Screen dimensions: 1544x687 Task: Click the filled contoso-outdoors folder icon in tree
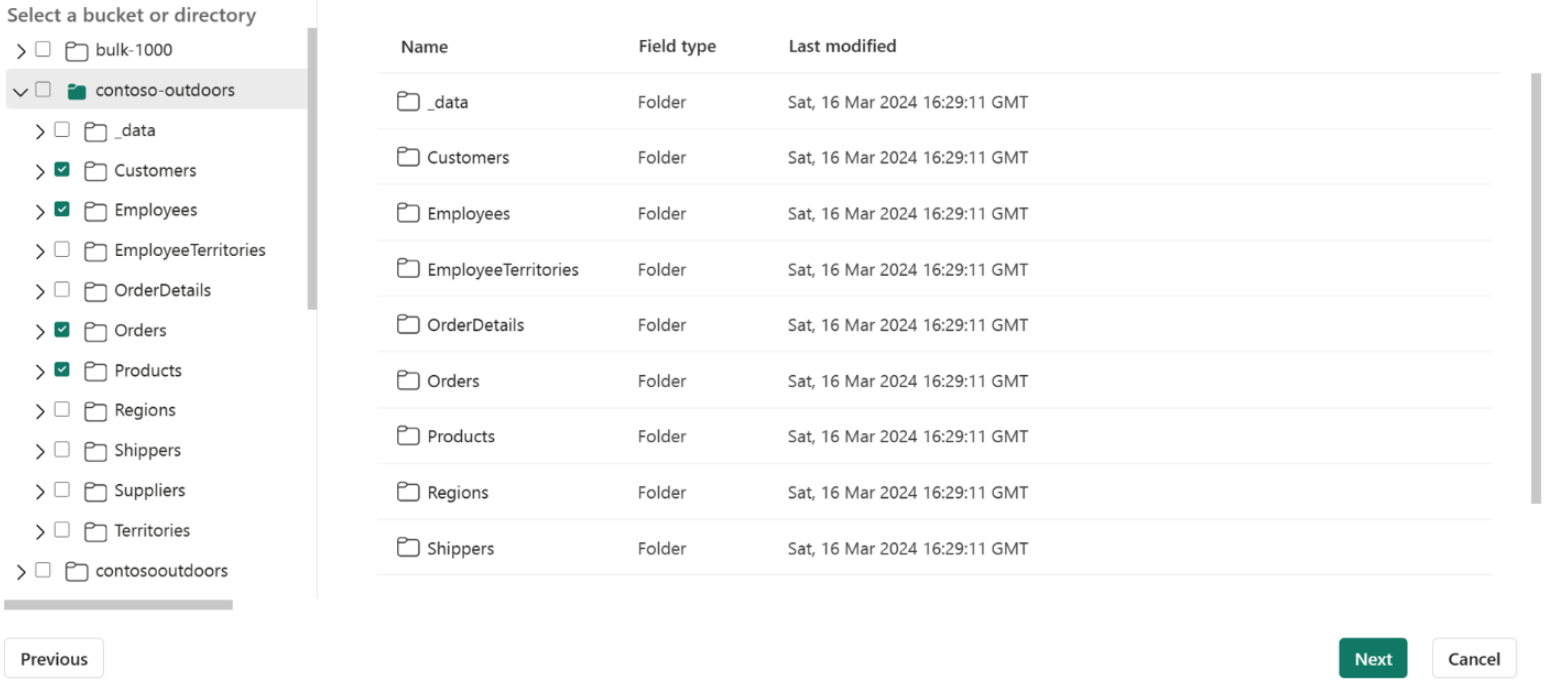point(76,91)
